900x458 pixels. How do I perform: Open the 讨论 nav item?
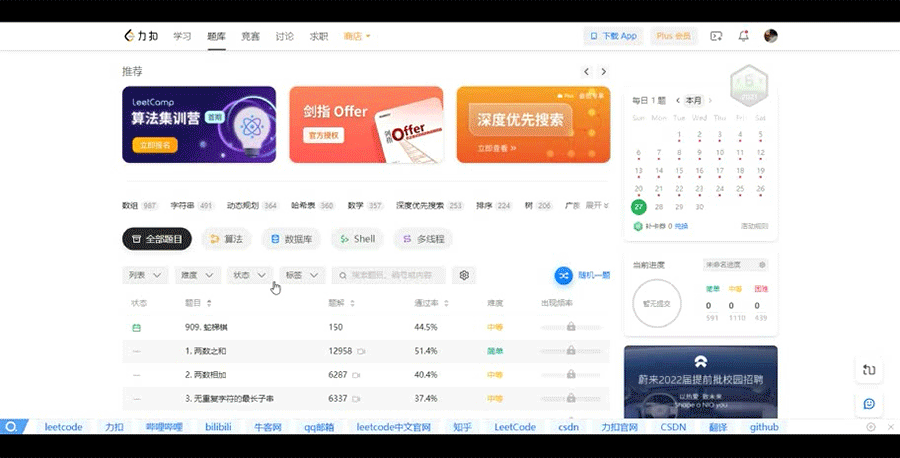click(285, 36)
